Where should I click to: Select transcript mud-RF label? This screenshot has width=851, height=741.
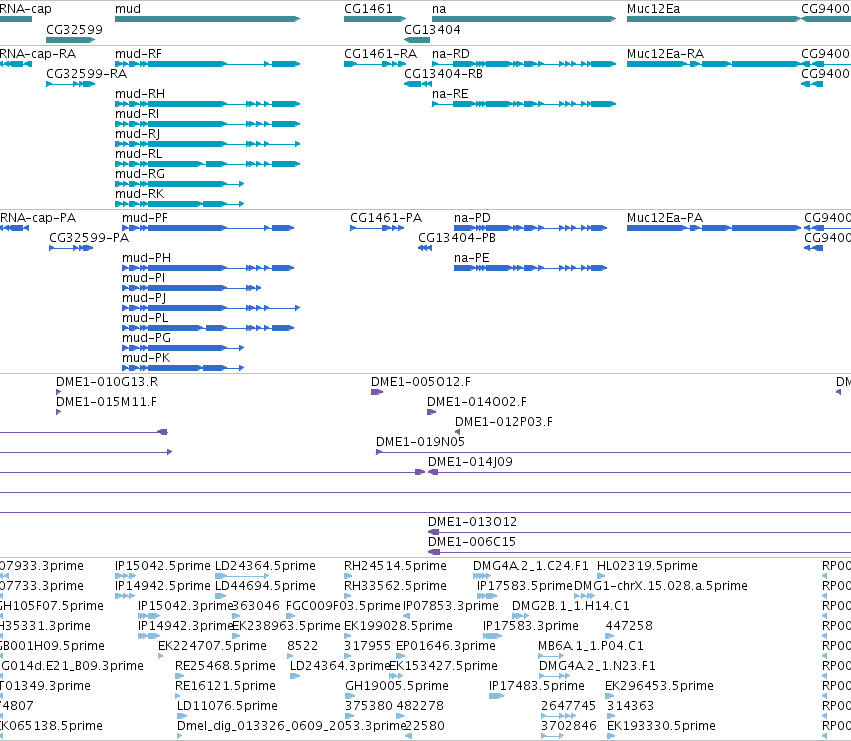138,54
